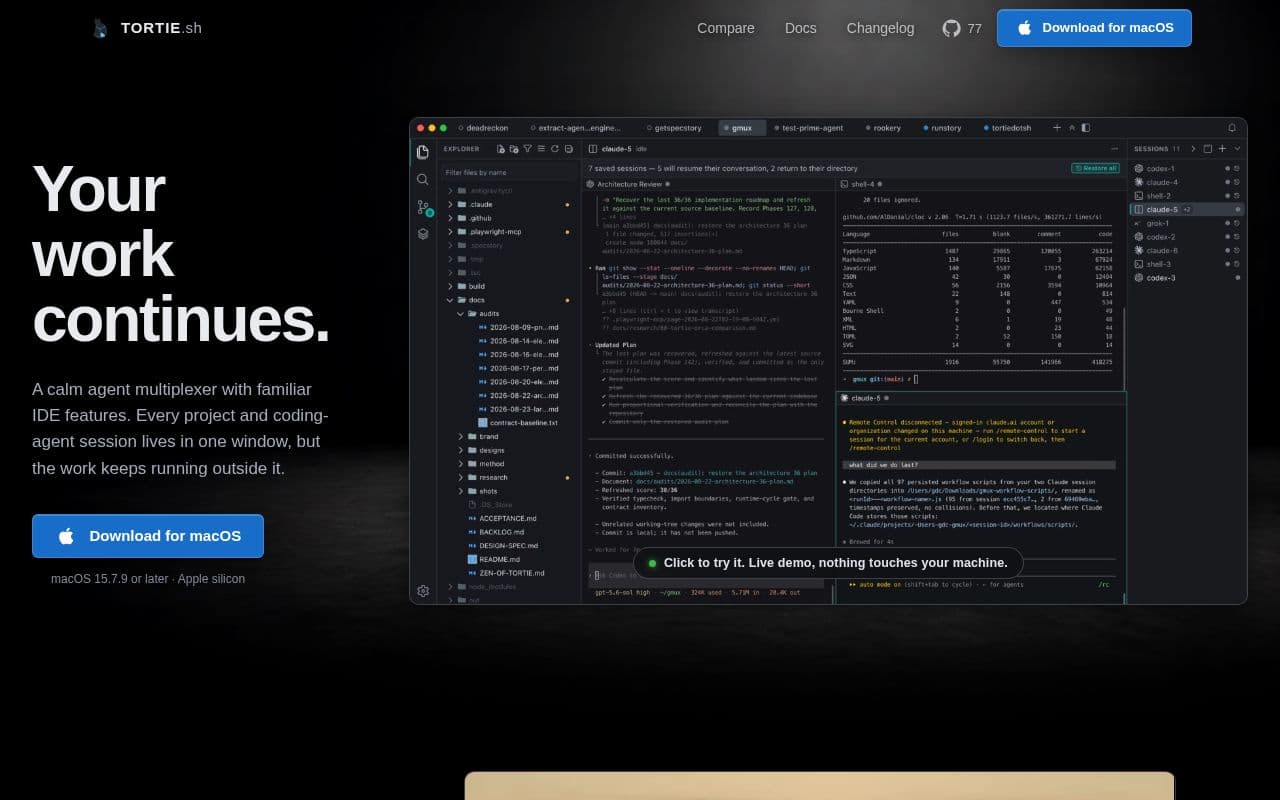Screen dimensions: 1280x800
Task: Click the history icon on the shell-2 row
Action: [1237, 196]
